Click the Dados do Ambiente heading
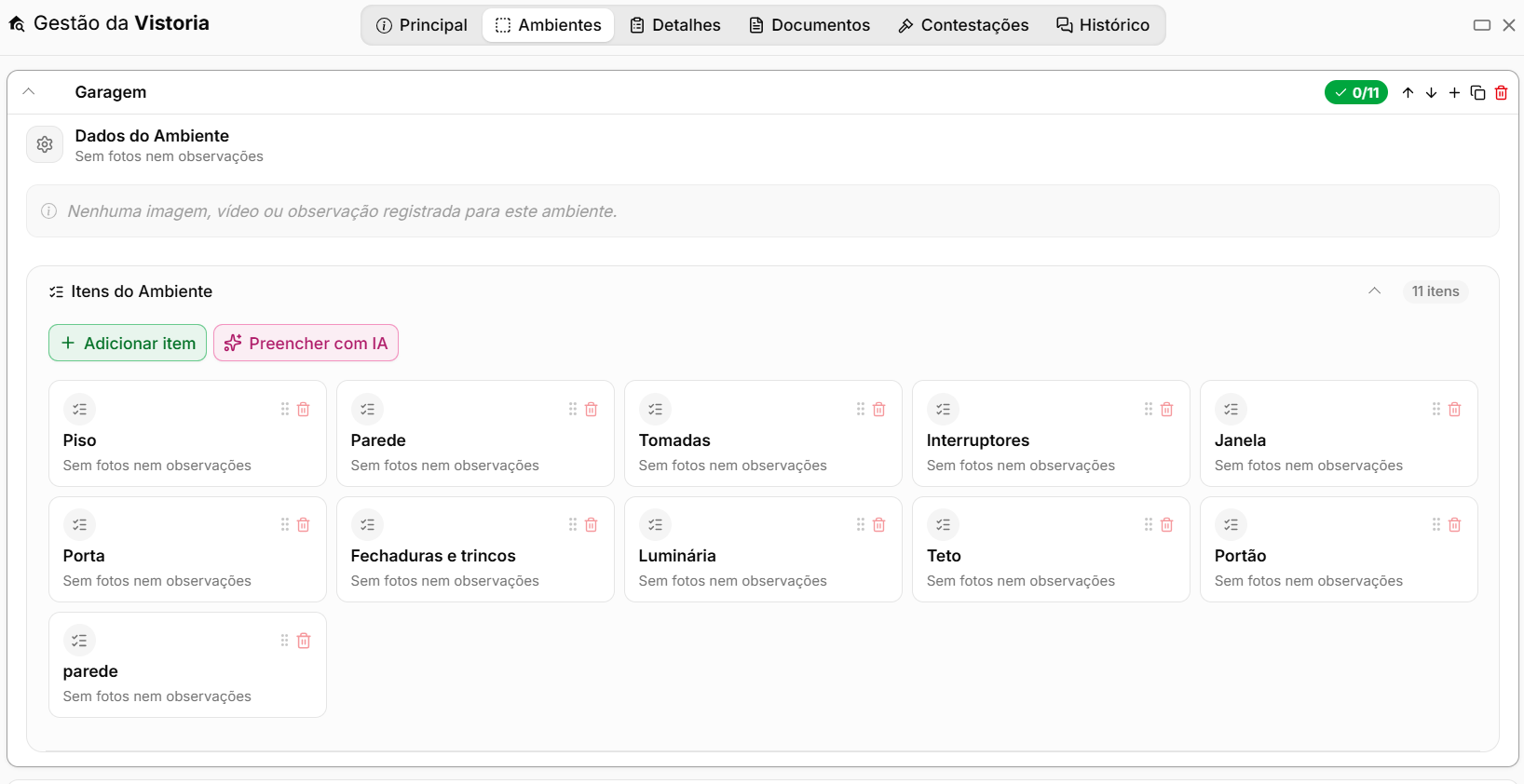 point(152,136)
